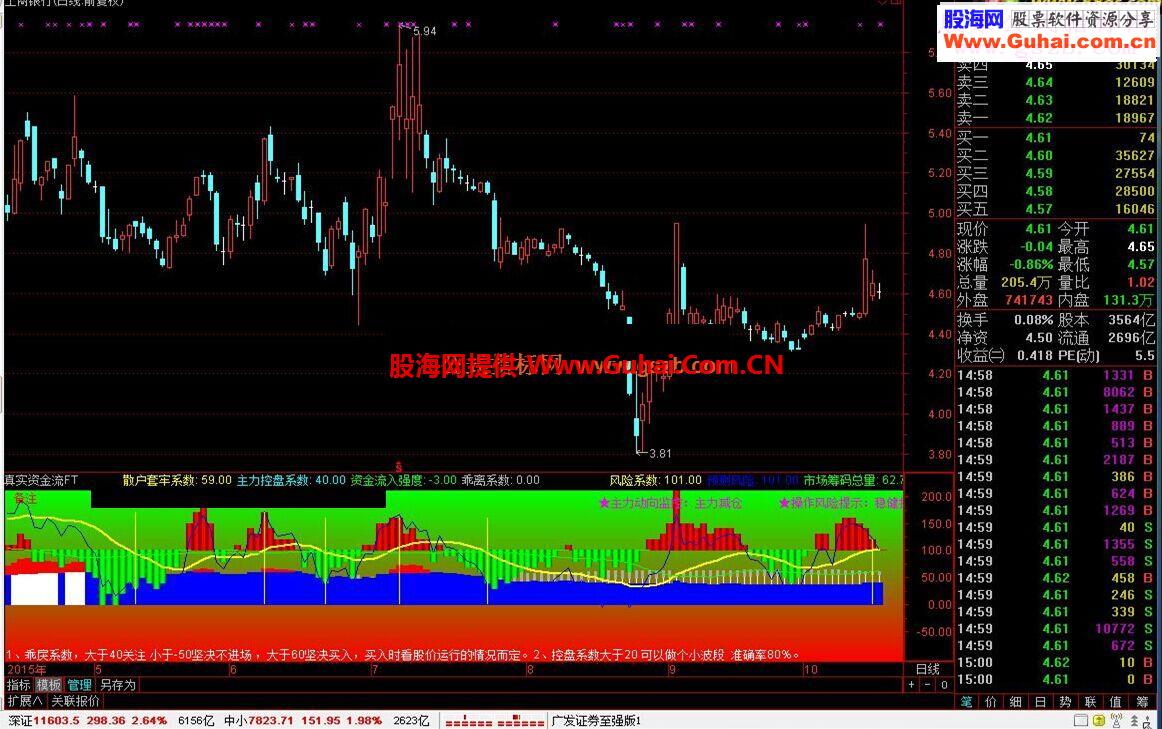Switch to the 模板 template tab

click(49, 685)
